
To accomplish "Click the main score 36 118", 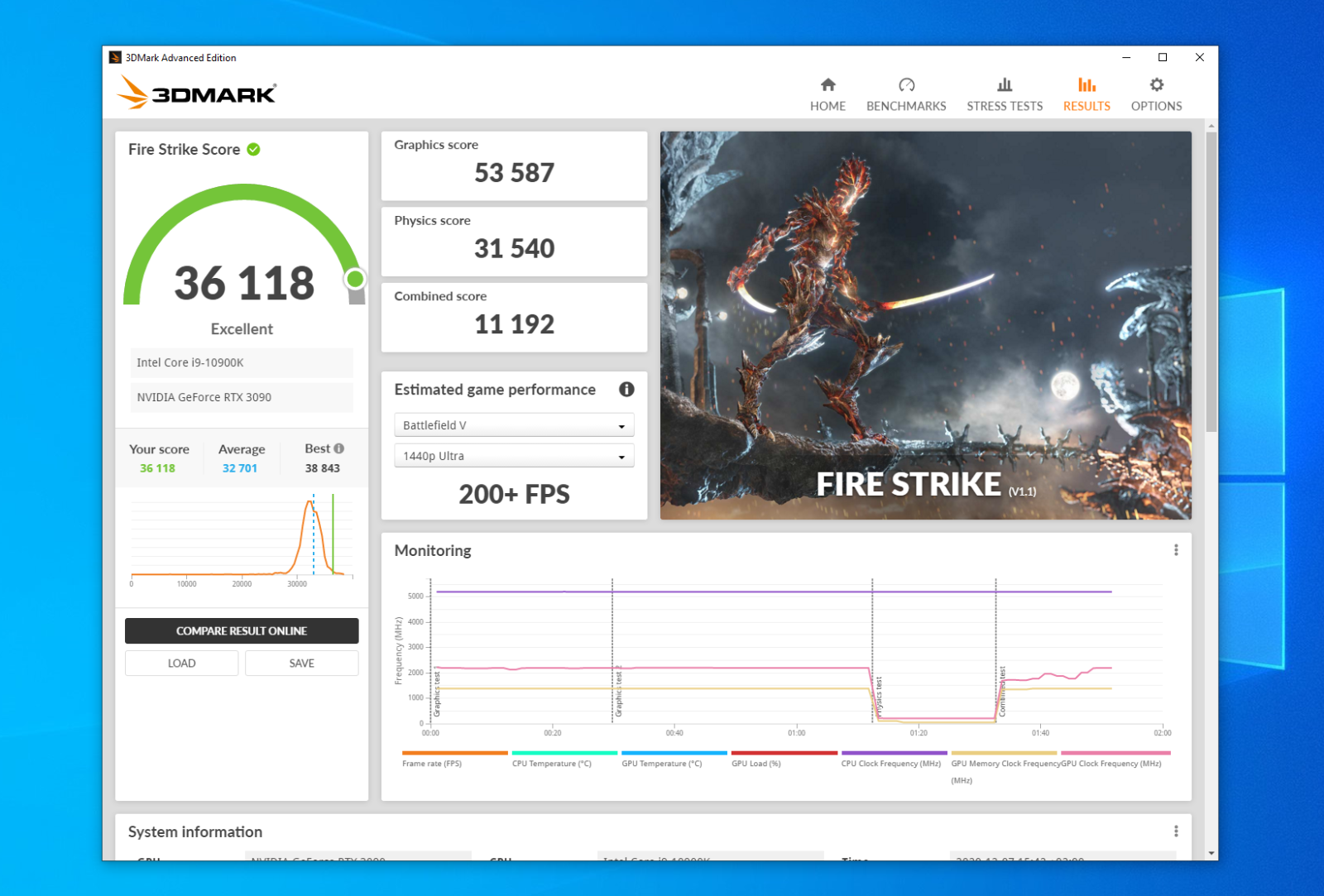I will pos(244,283).
